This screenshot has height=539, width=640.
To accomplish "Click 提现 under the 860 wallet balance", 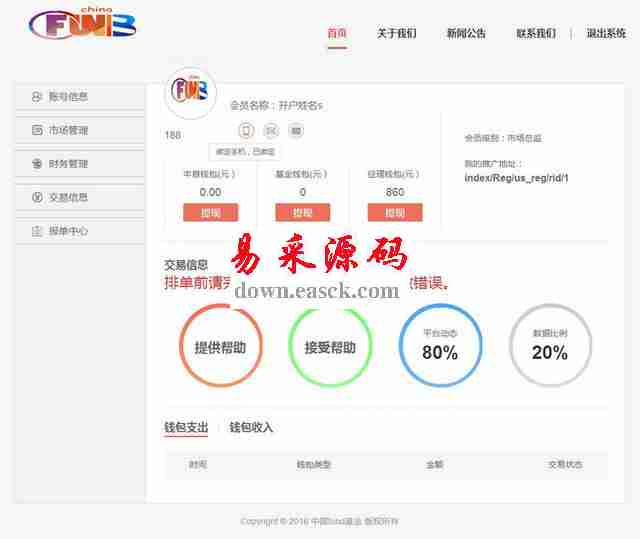I will (395, 213).
